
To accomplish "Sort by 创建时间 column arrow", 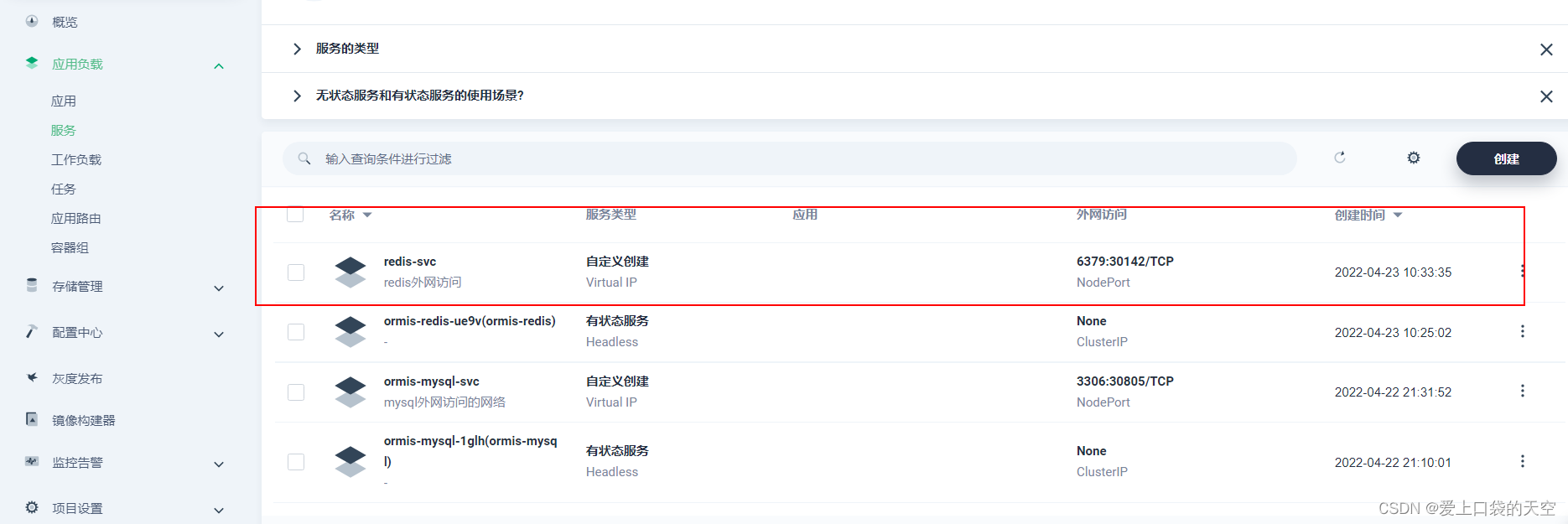I will tap(1398, 215).
